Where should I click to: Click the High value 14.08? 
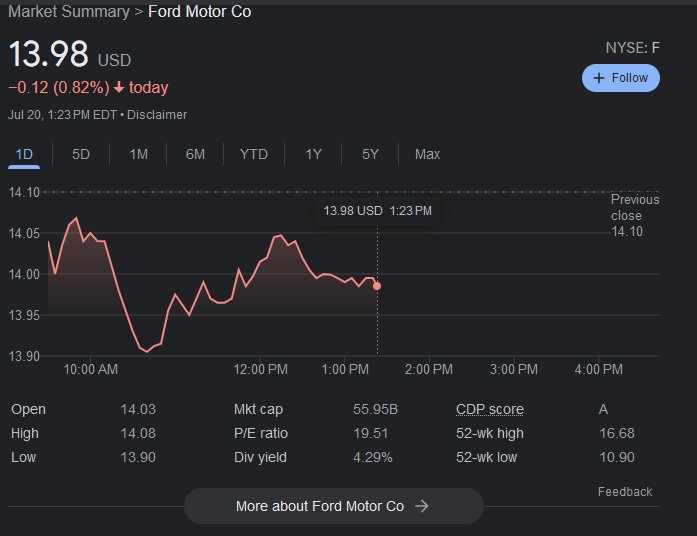point(138,433)
